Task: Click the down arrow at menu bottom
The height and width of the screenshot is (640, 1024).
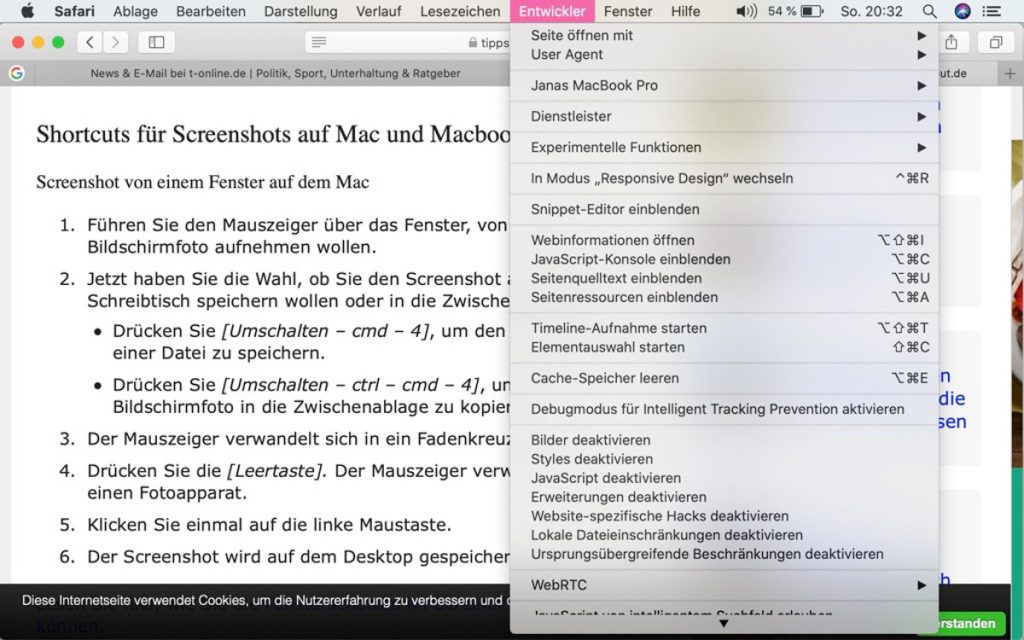Action: pos(724,624)
